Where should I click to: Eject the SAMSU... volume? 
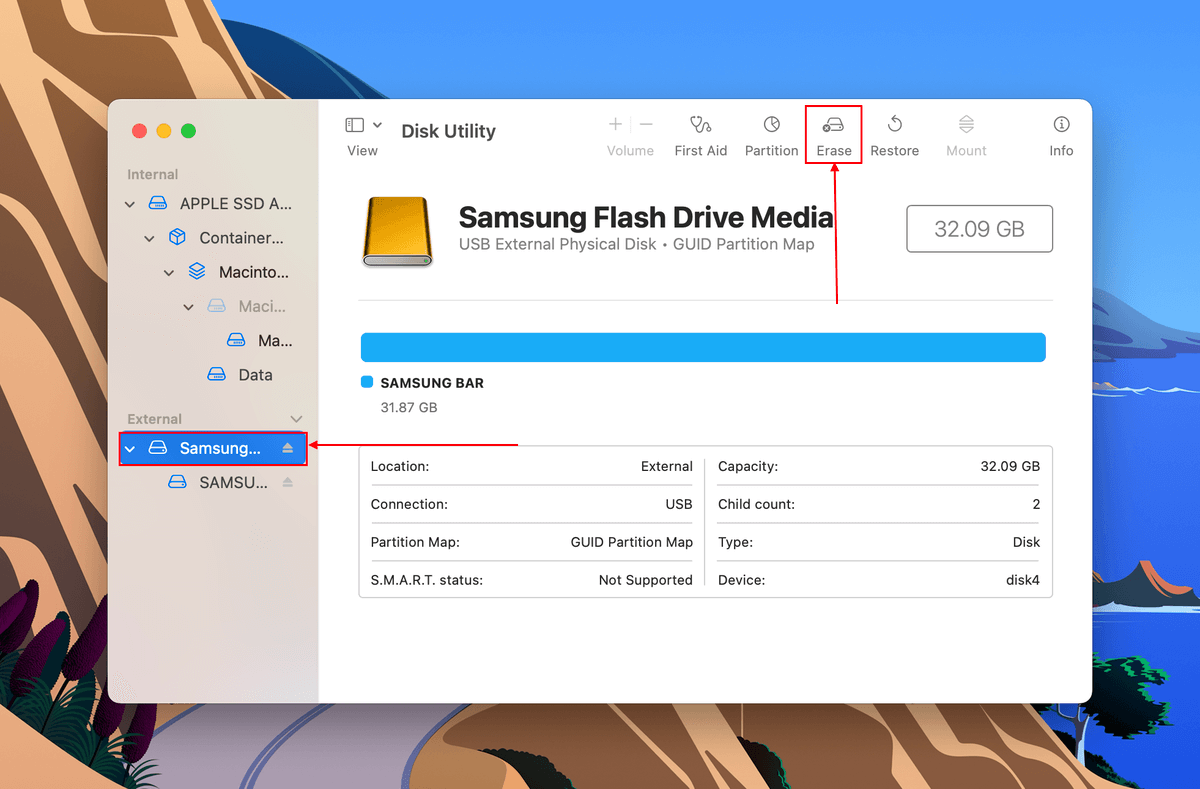point(288,482)
